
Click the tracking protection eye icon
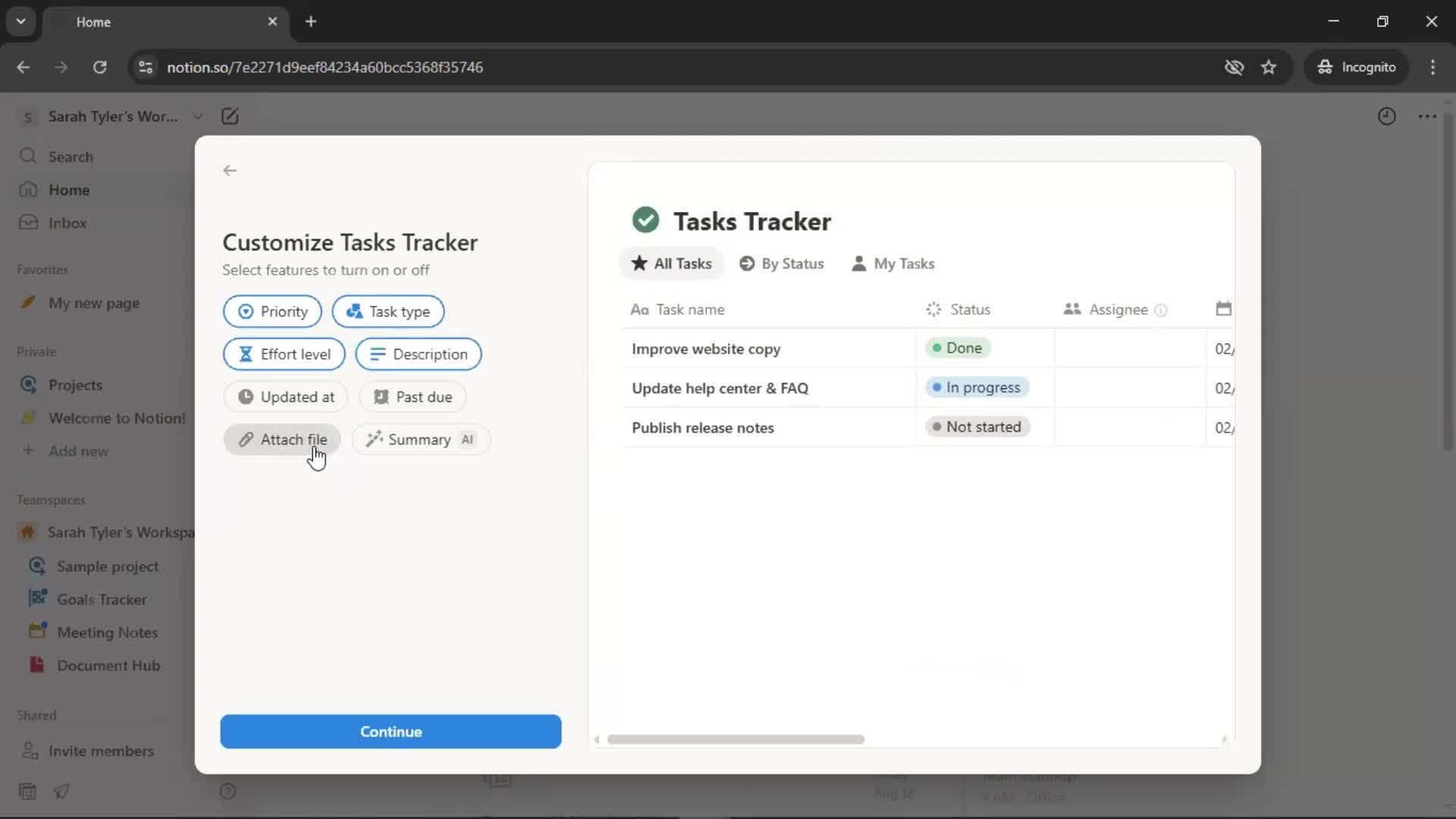coord(1234,67)
